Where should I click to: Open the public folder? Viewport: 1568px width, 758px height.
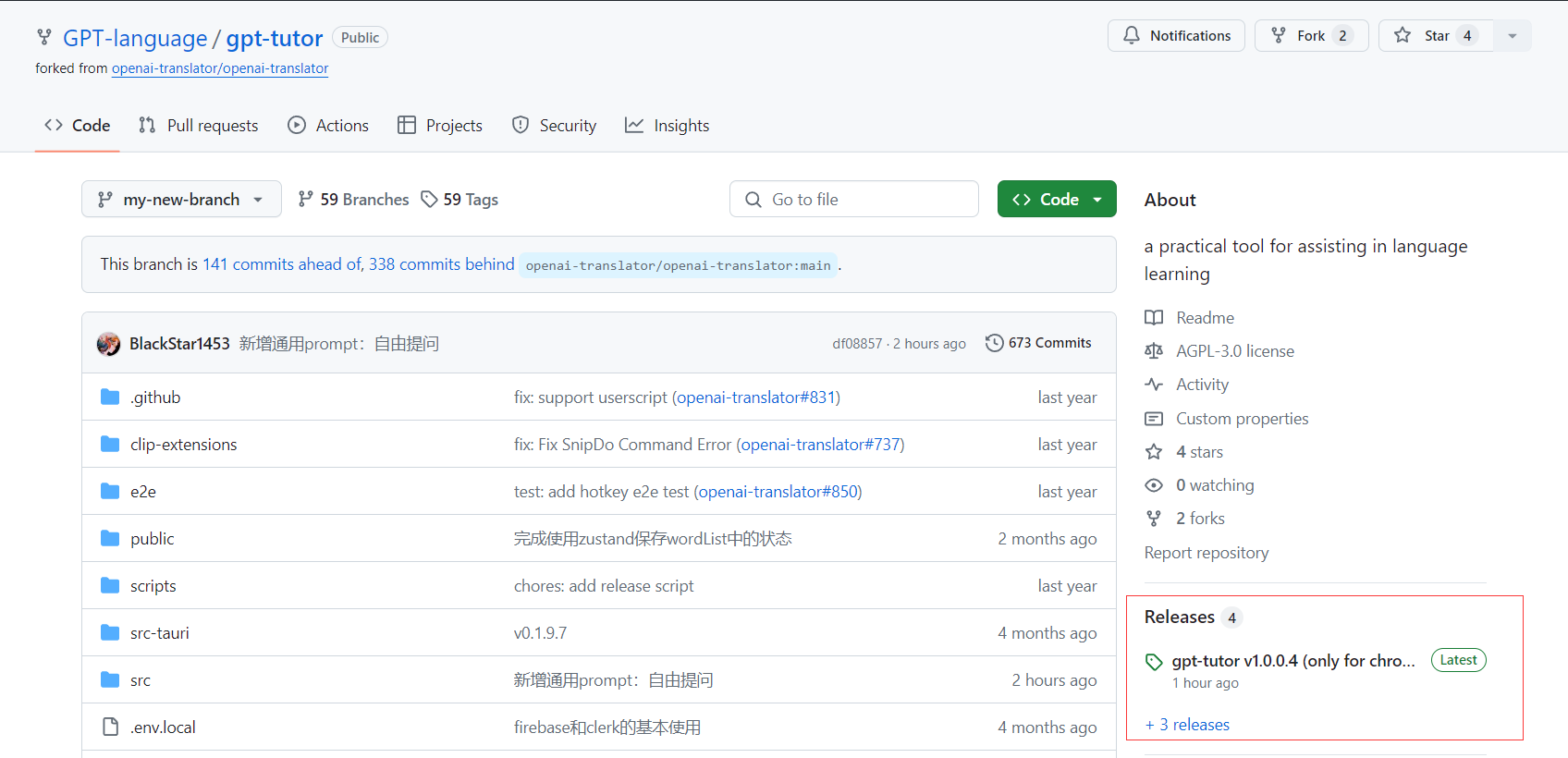tap(152, 539)
